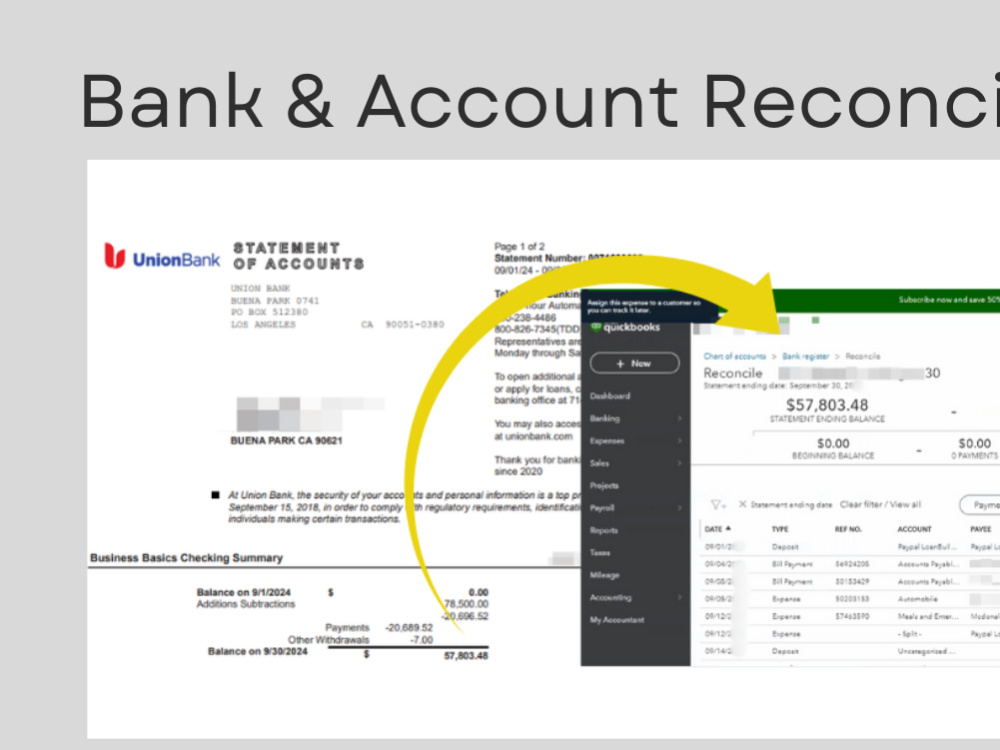Click the $57,803.48 statement ending balance
The width and height of the screenshot is (1000, 750).
point(827,405)
